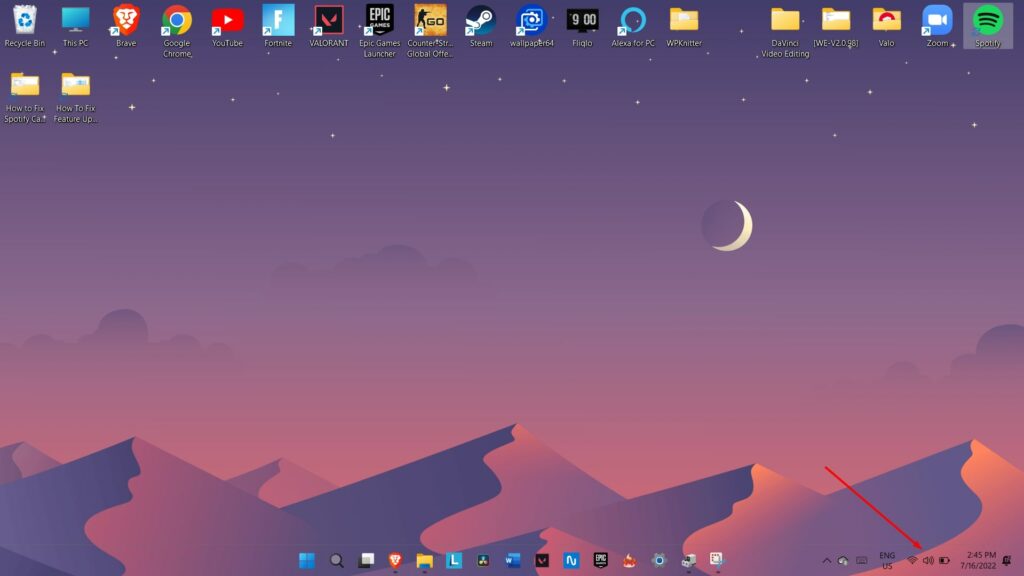Select the Steam desktop icon
The width and height of the screenshot is (1024, 576).
pyautogui.click(x=481, y=21)
